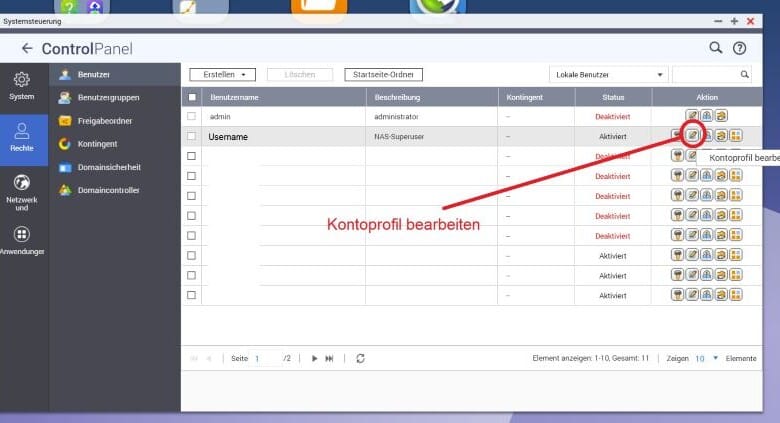Check the select-all checkbox in table header
Viewport: 780px width, 423px height.
pyautogui.click(x=192, y=97)
